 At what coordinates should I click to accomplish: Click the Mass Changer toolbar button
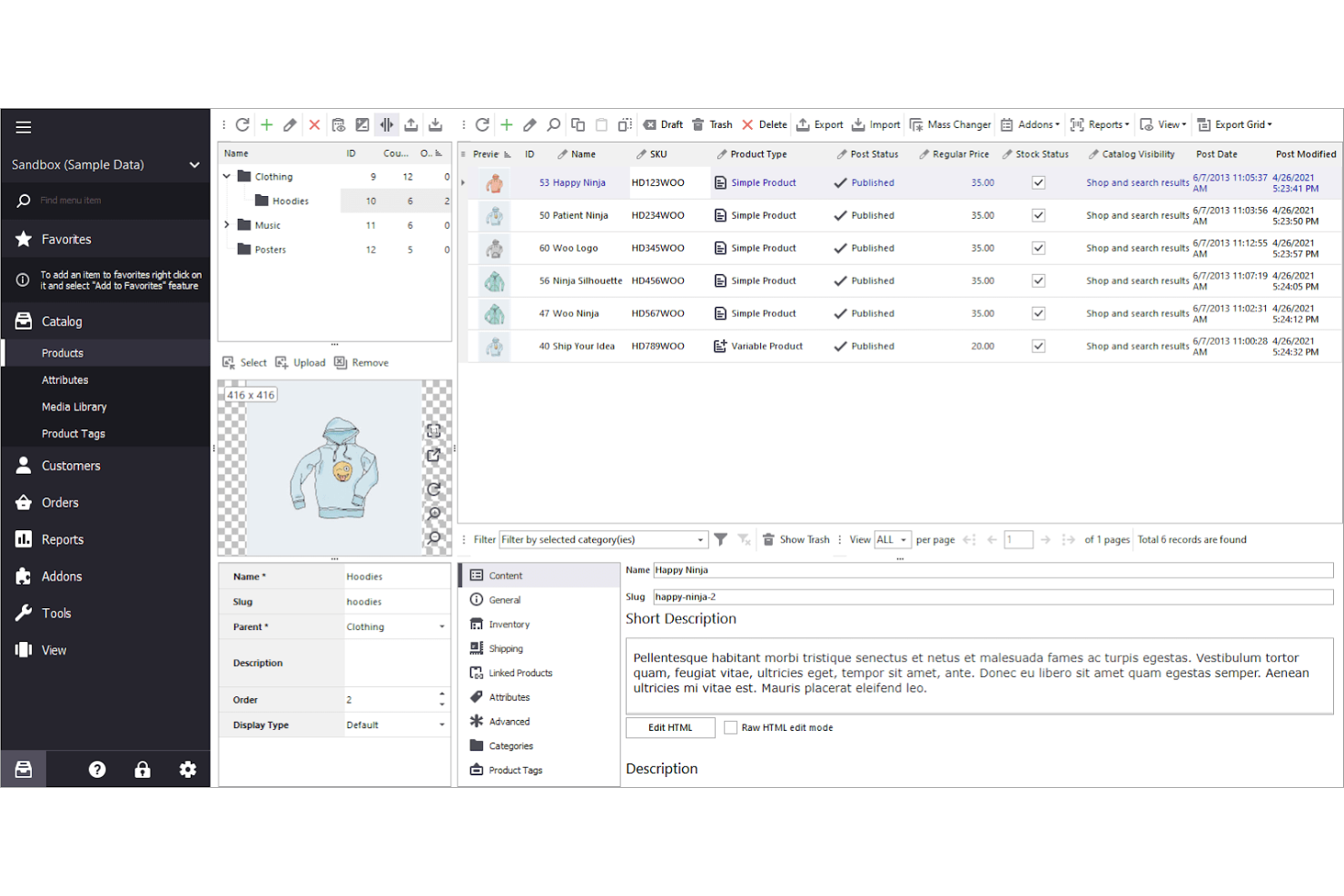(950, 125)
